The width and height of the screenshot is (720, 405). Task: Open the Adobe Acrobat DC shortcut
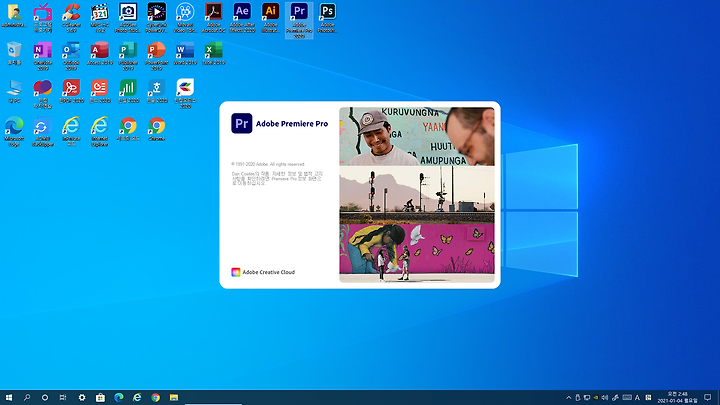[214, 18]
